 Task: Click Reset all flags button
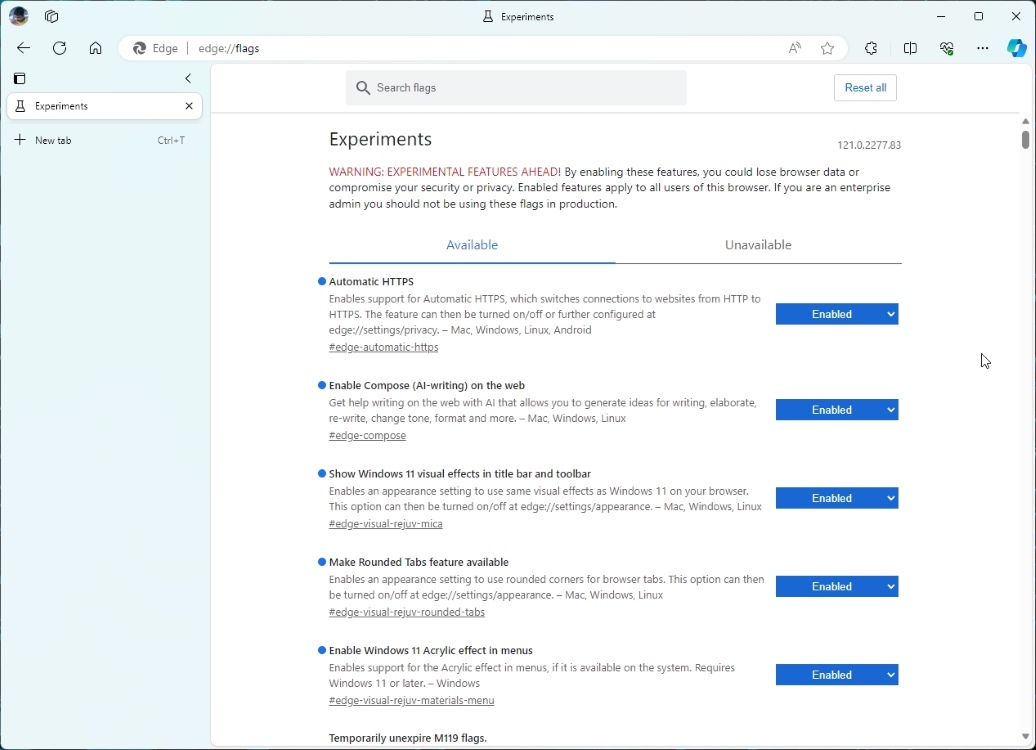coord(864,87)
